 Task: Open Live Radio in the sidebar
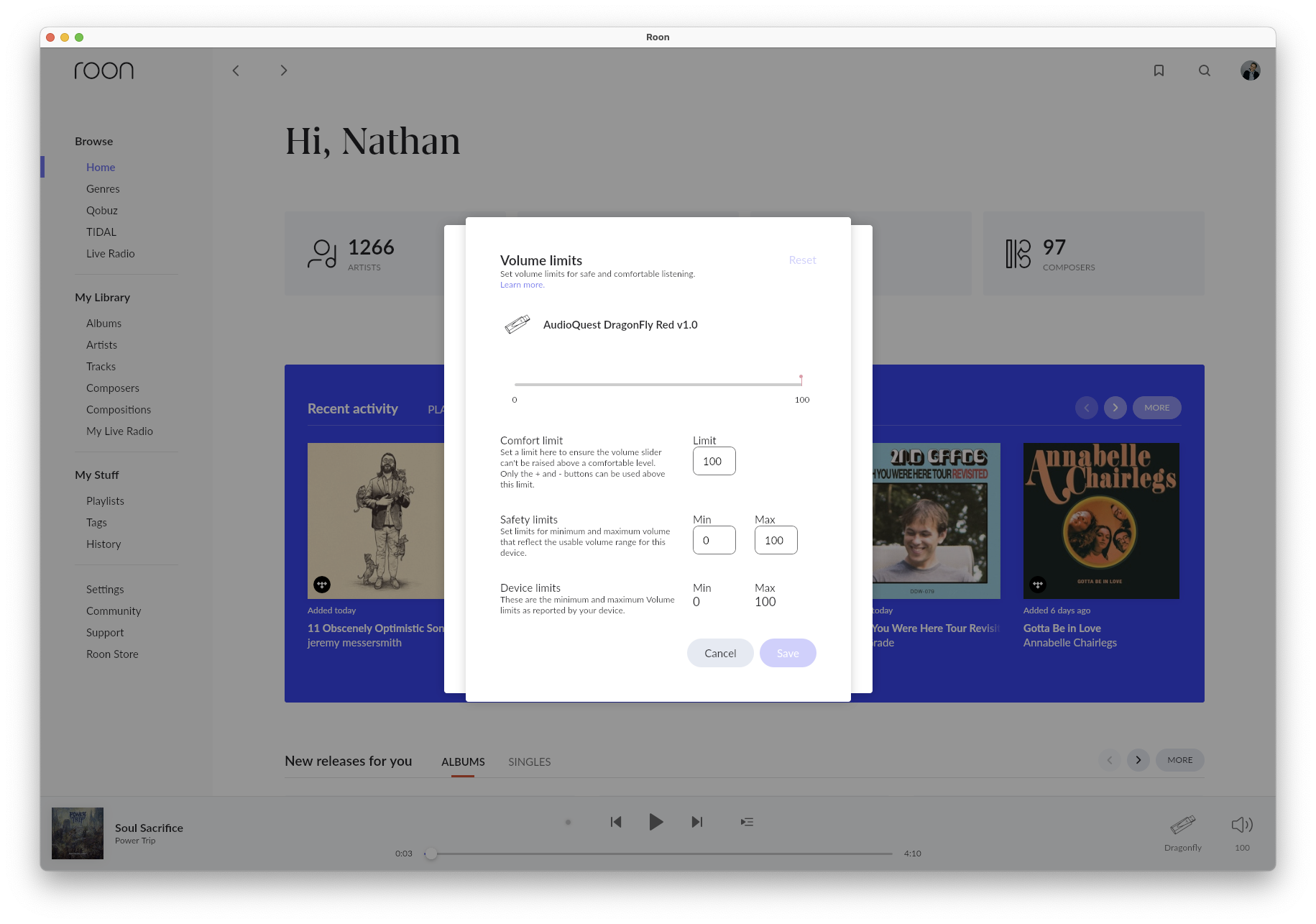coord(111,253)
